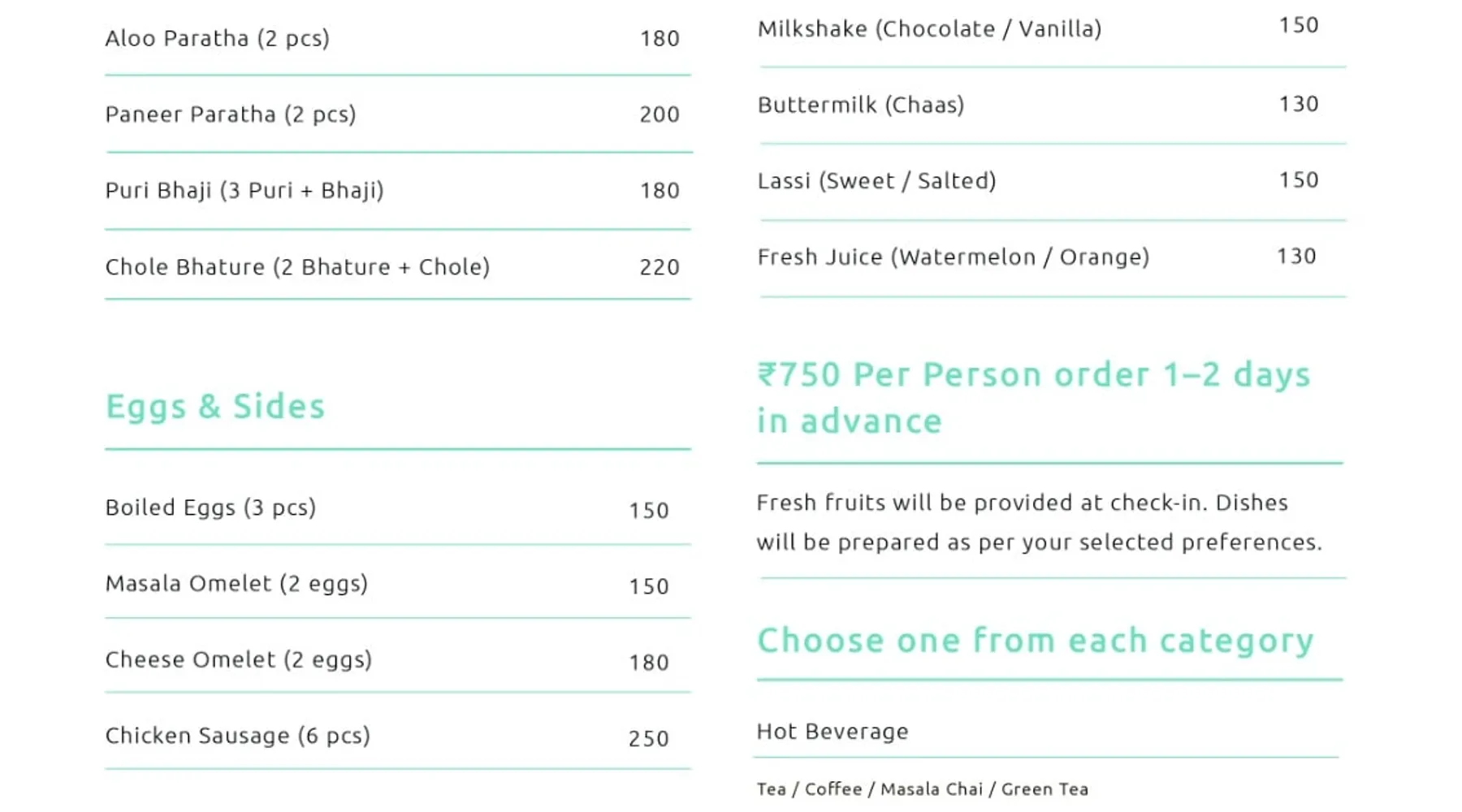
Task: Click Choose one from each category heading
Action: point(1036,641)
